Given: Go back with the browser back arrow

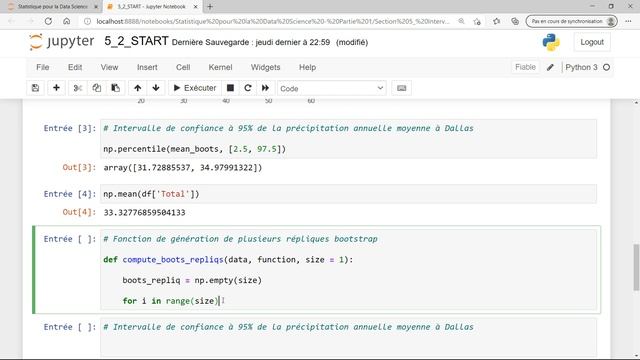Looking at the screenshot, I should (x=11, y=21).
